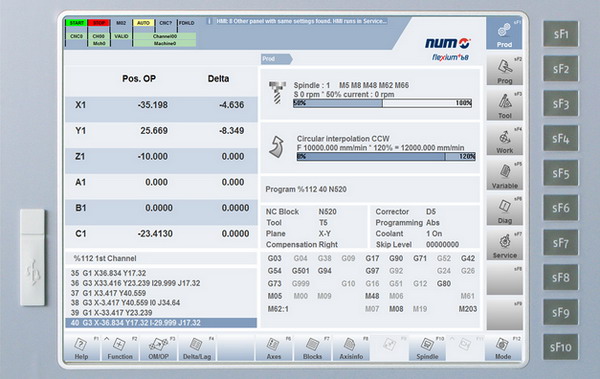The height and width of the screenshot is (379, 600).
Task: Click the C1 axis position -23.4130
Action: coord(155,234)
